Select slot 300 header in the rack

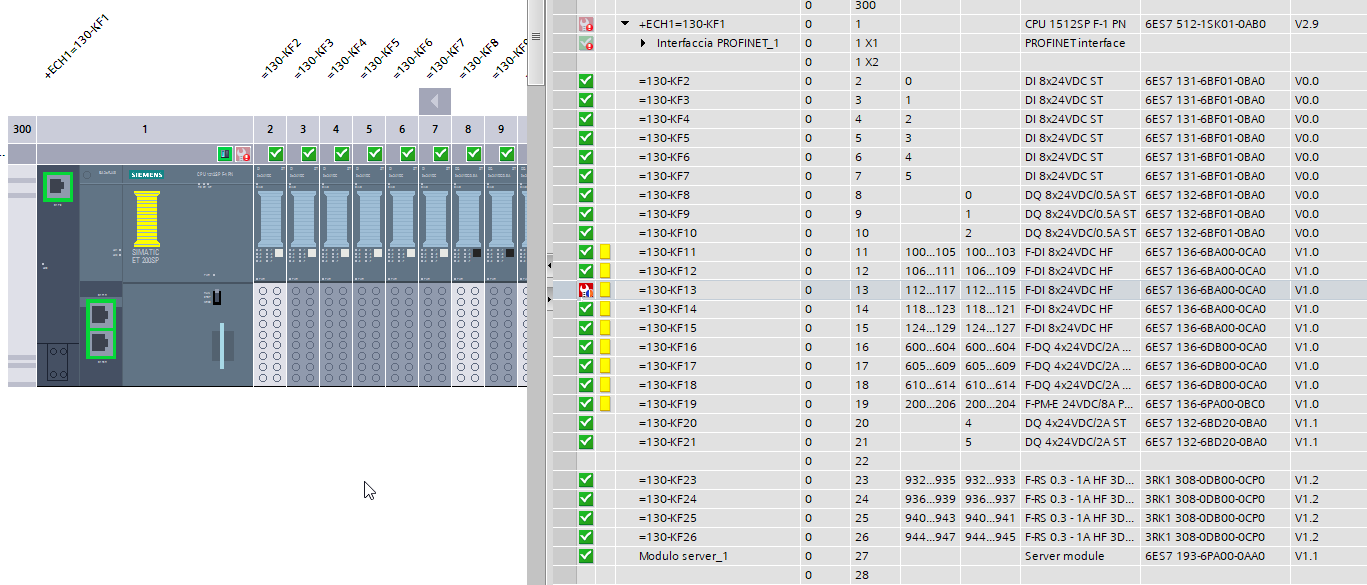pyautogui.click(x=22, y=129)
